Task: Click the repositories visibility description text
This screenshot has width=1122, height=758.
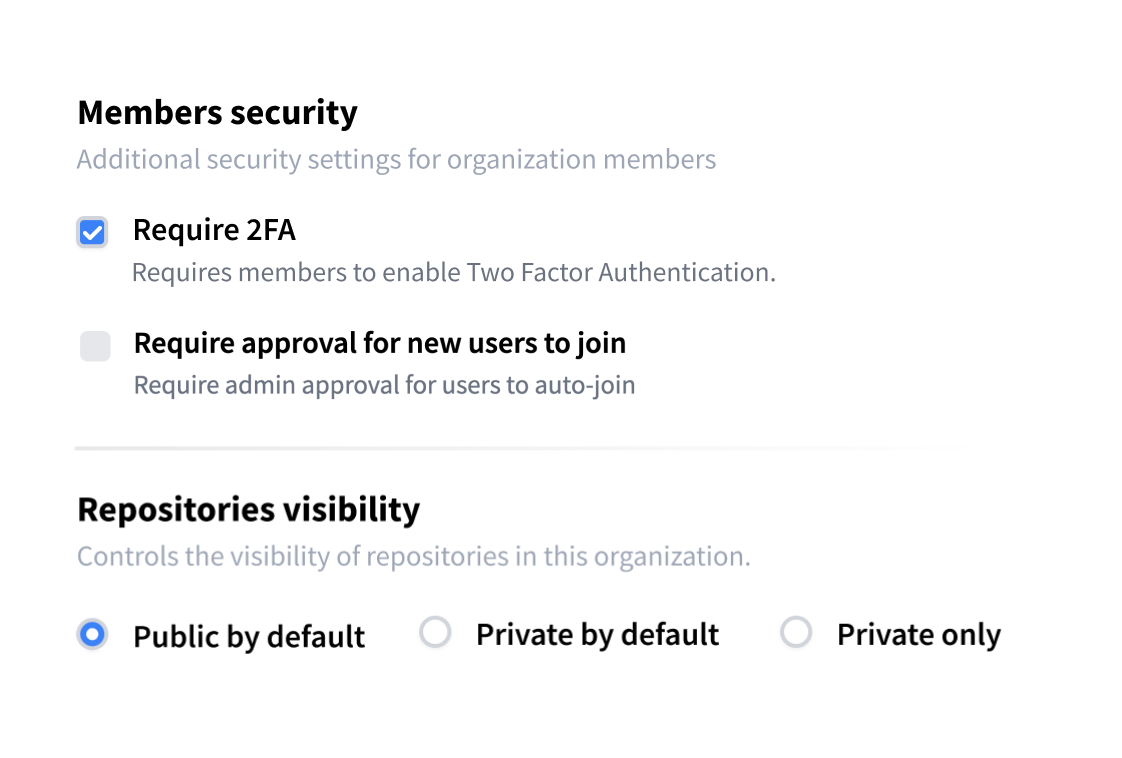Action: [413, 556]
